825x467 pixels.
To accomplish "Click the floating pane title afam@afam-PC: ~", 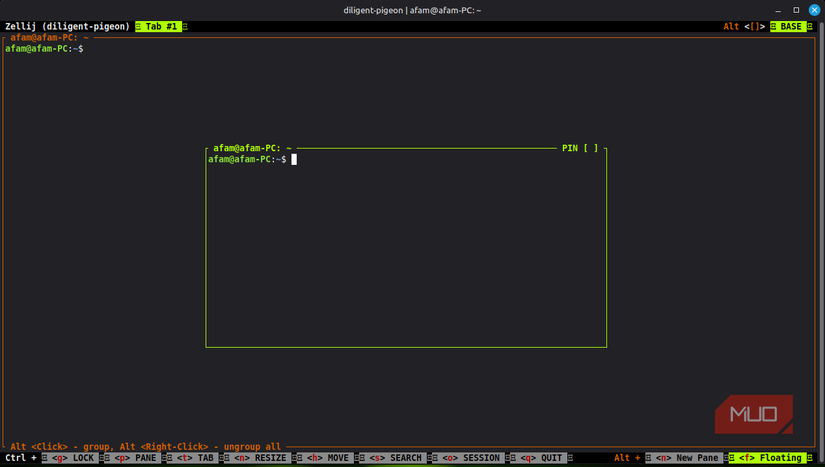I will coord(252,148).
